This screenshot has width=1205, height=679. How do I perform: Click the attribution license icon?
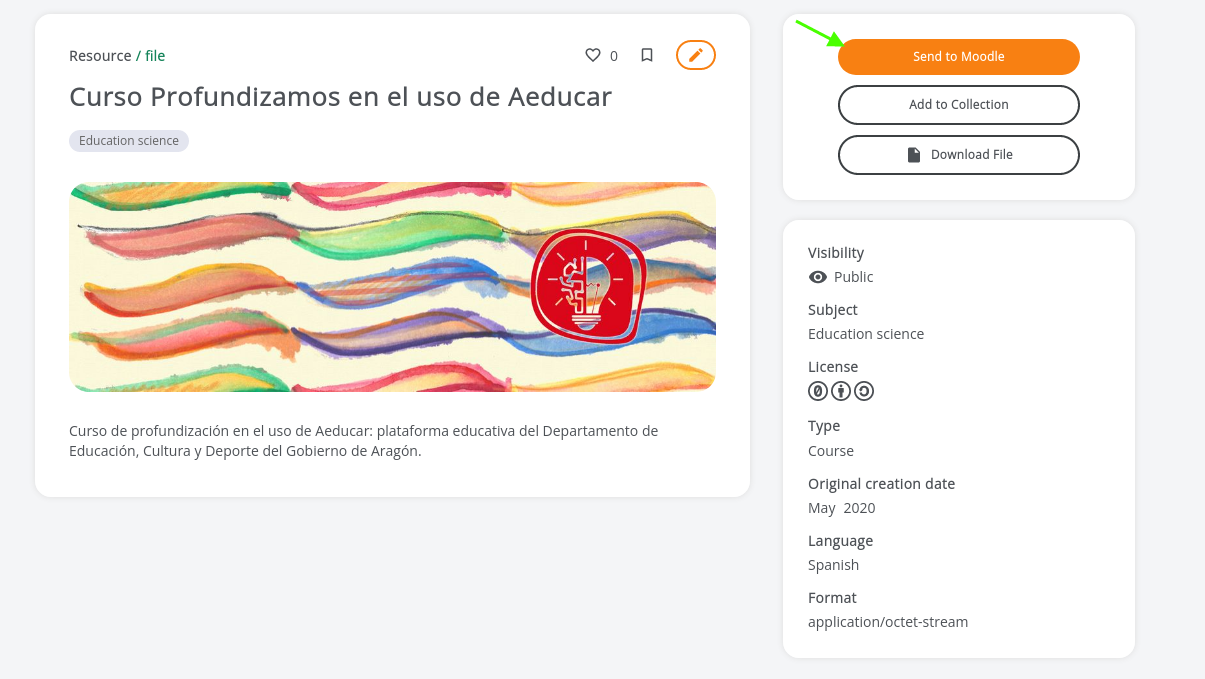[841, 391]
